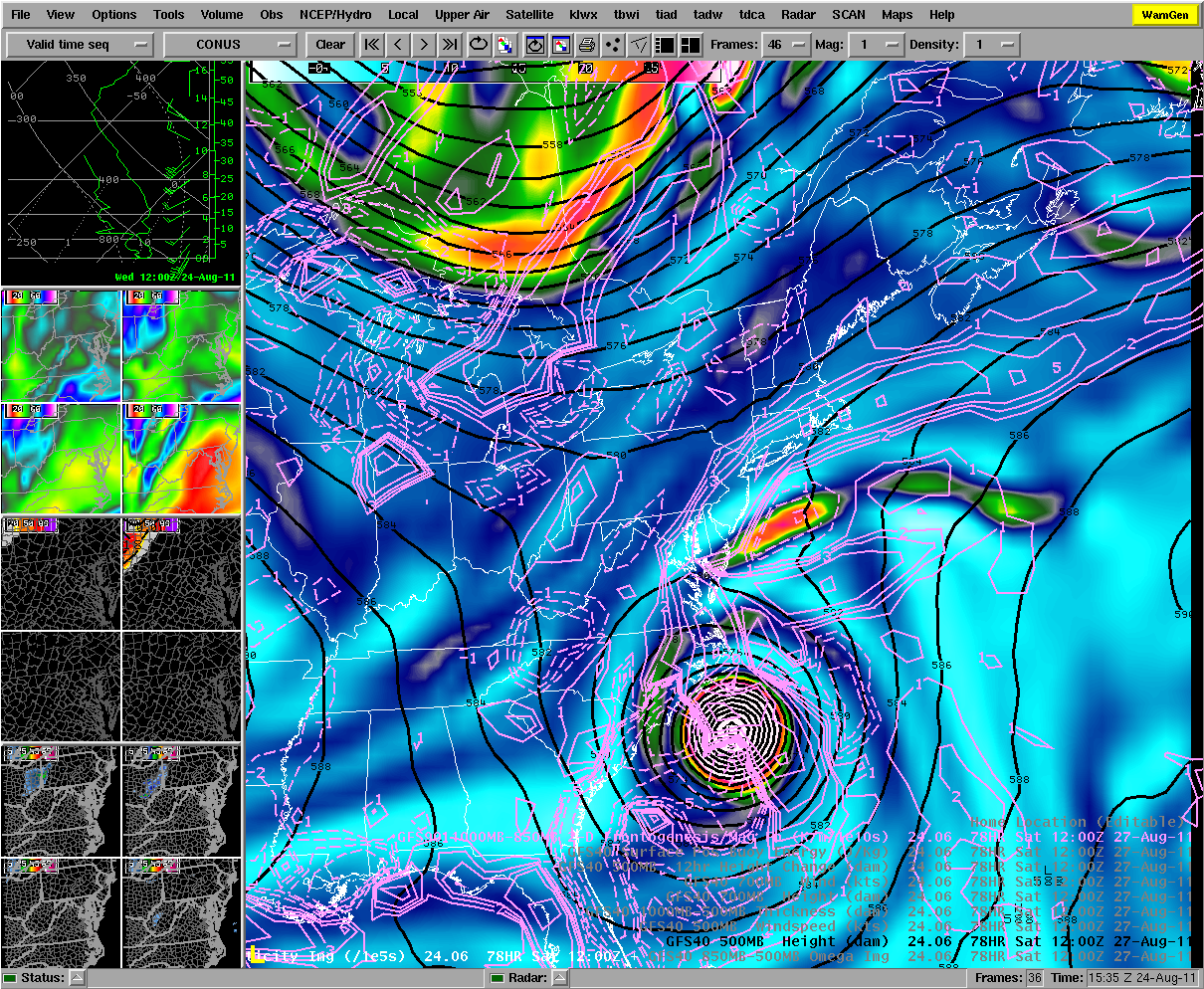Open the Maps menu
Image resolution: width=1204 pixels, height=989 pixels.
click(x=897, y=15)
